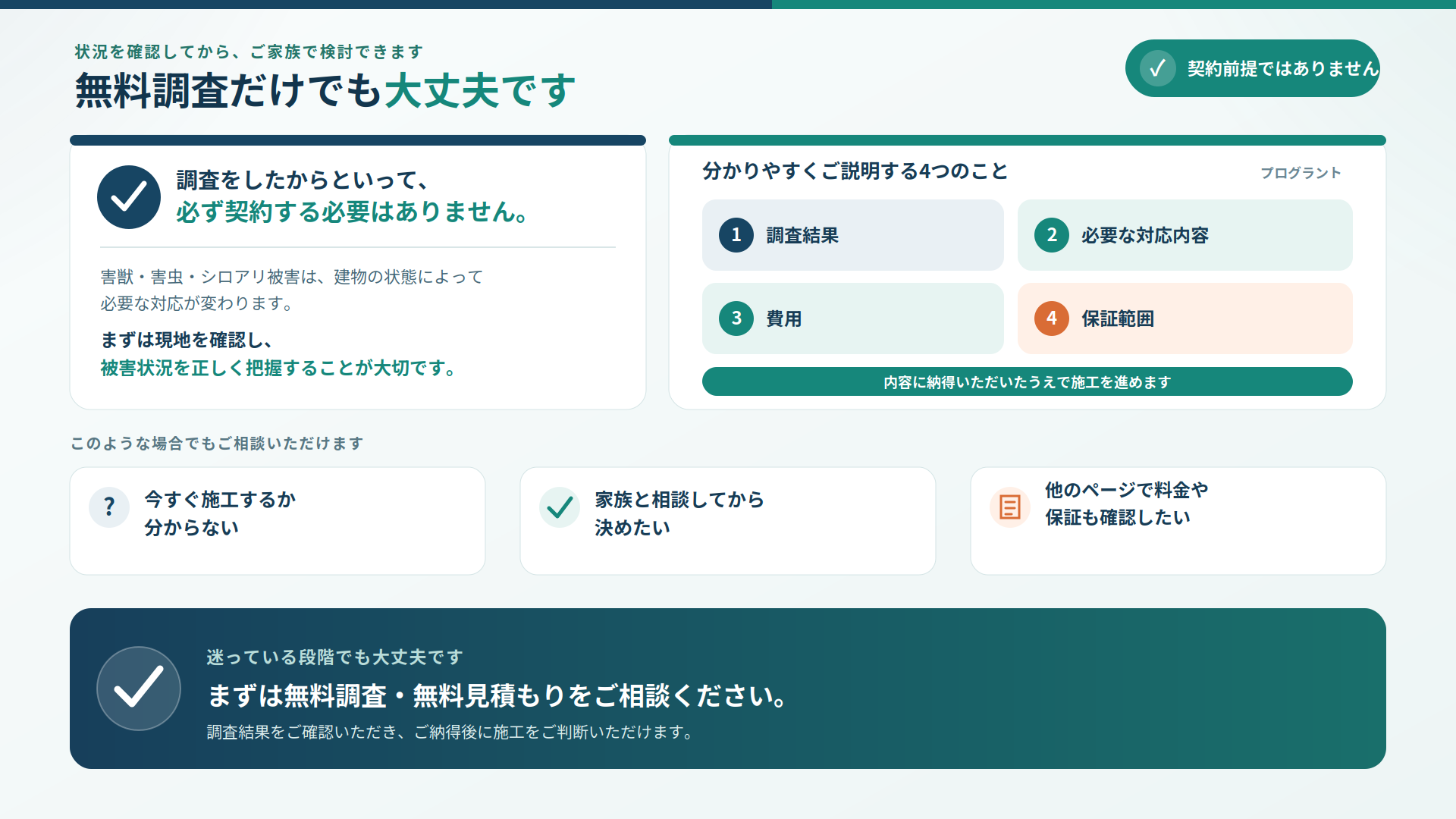Click the text まずは無料調査・無料見積もりをご相談ください。
The width and height of the screenshot is (1456, 819).
coord(500,695)
